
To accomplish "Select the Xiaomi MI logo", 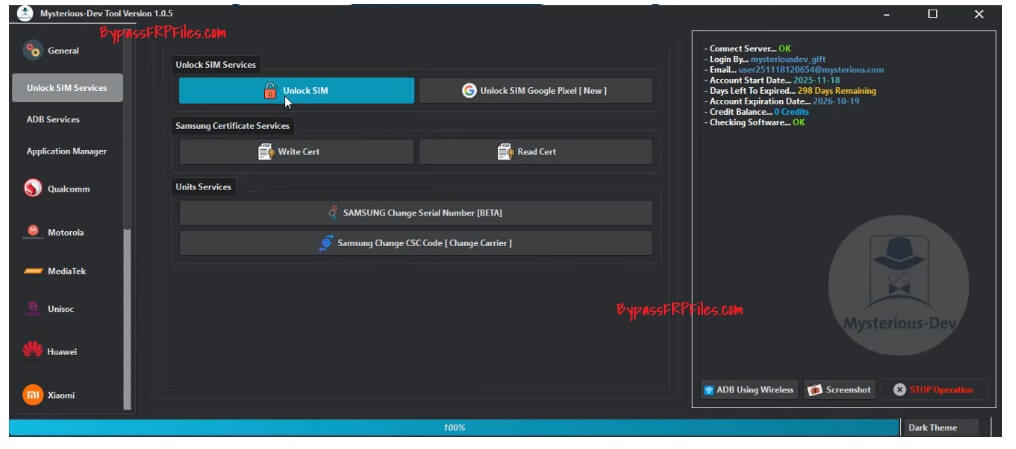I will pos(32,395).
